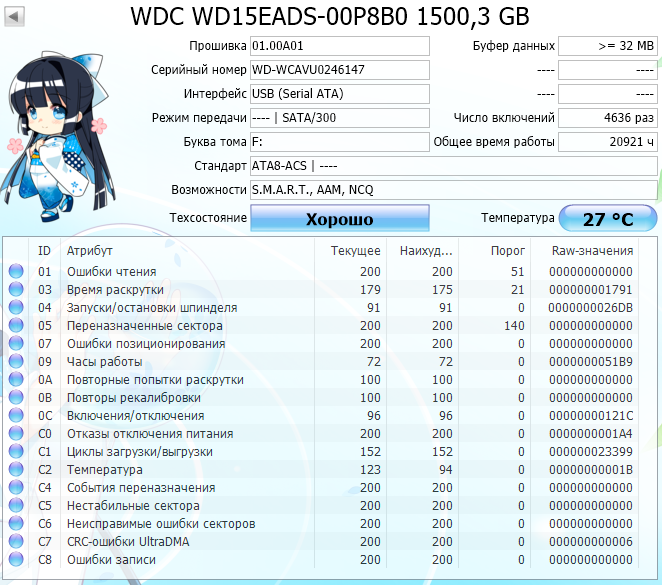Click the Режим передачи field SATA/300
This screenshot has width=662, height=585.
pos(340,118)
